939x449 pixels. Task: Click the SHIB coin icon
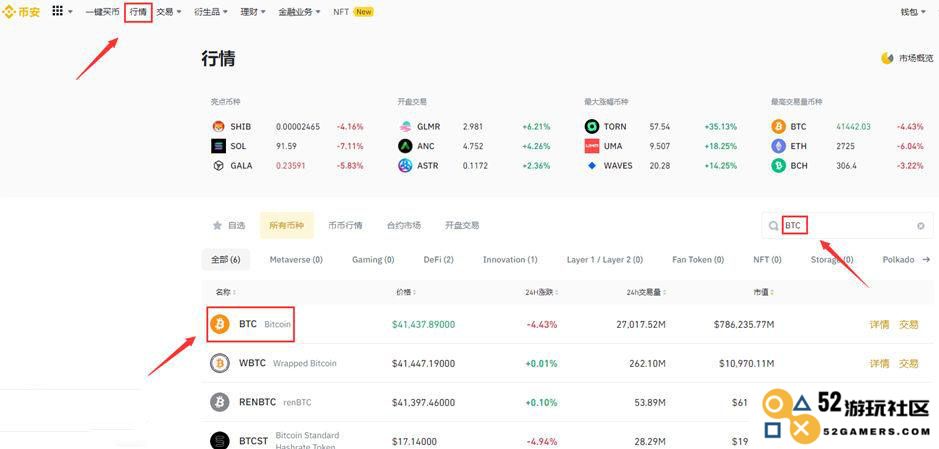[219, 127]
